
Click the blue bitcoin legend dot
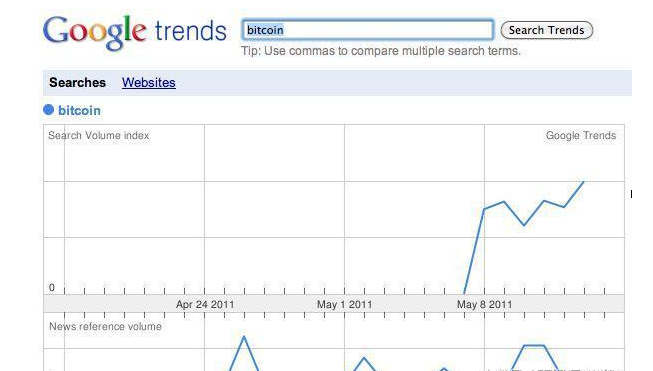point(49,110)
